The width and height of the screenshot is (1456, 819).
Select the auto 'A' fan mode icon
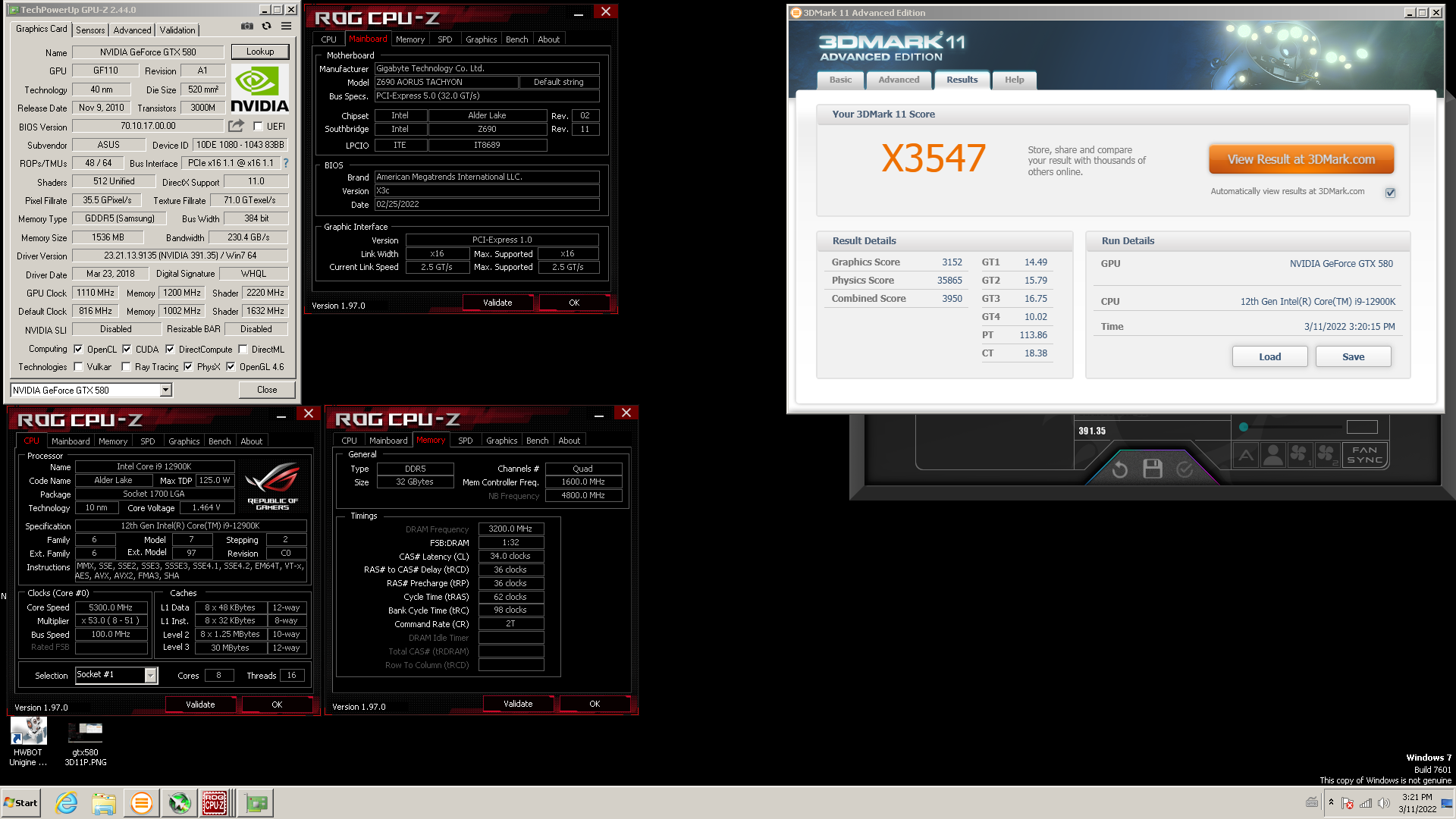pos(1246,455)
